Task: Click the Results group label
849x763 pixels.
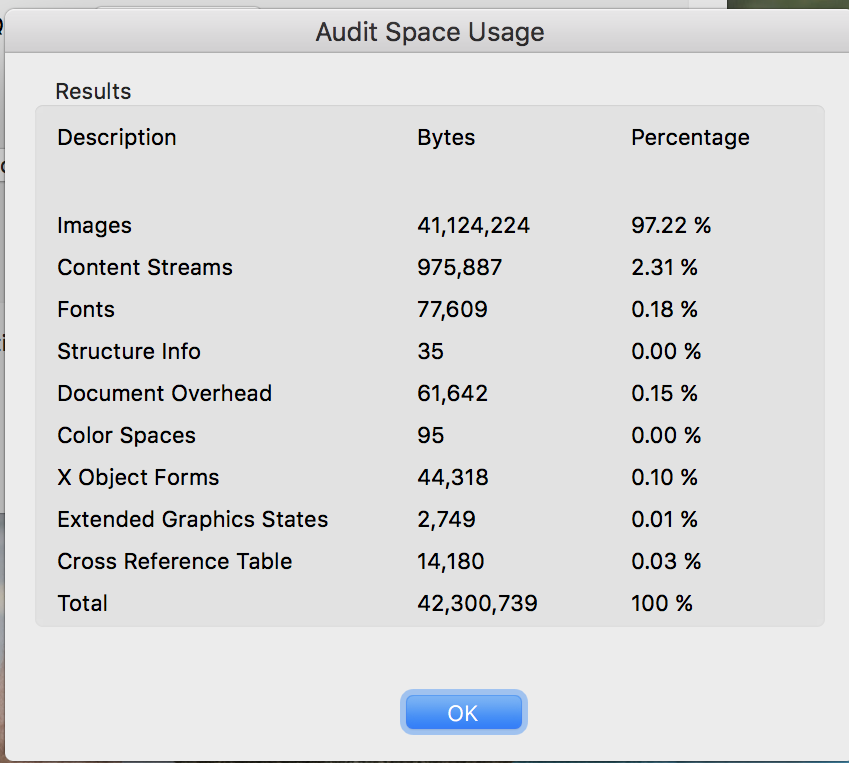Action: tap(93, 92)
